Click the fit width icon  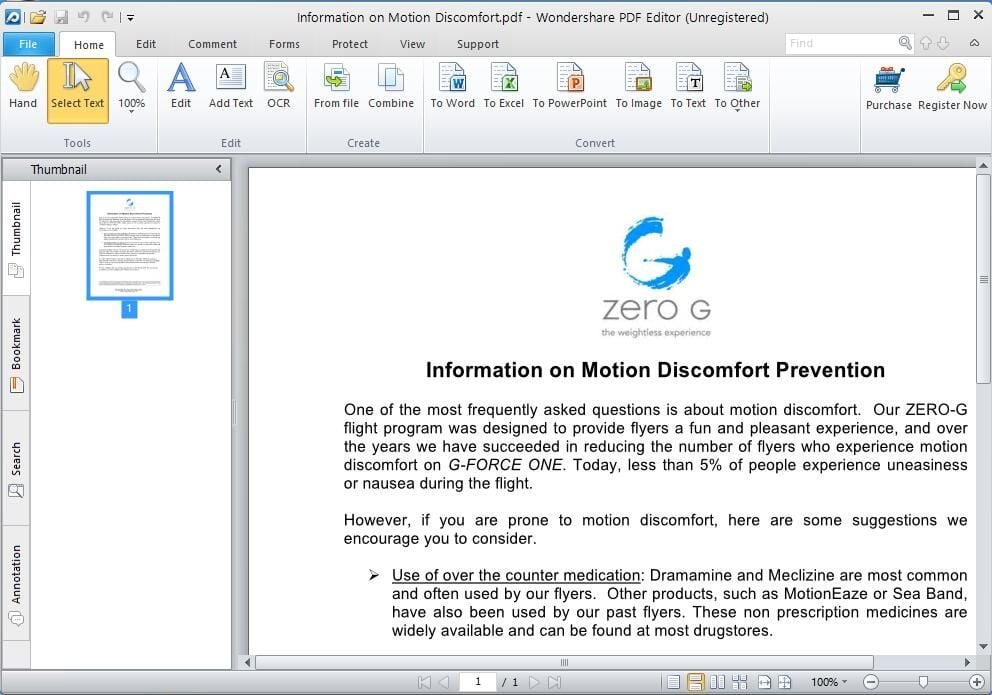click(764, 682)
